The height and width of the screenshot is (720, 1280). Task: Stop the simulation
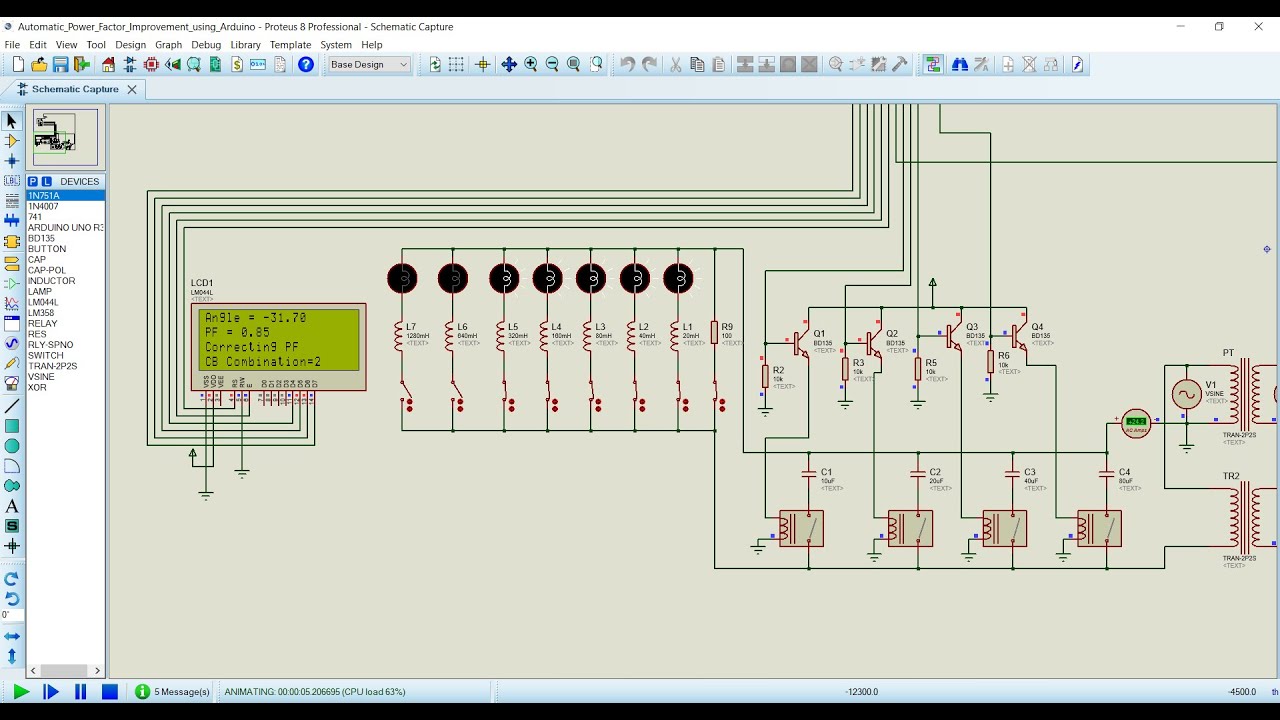point(110,691)
